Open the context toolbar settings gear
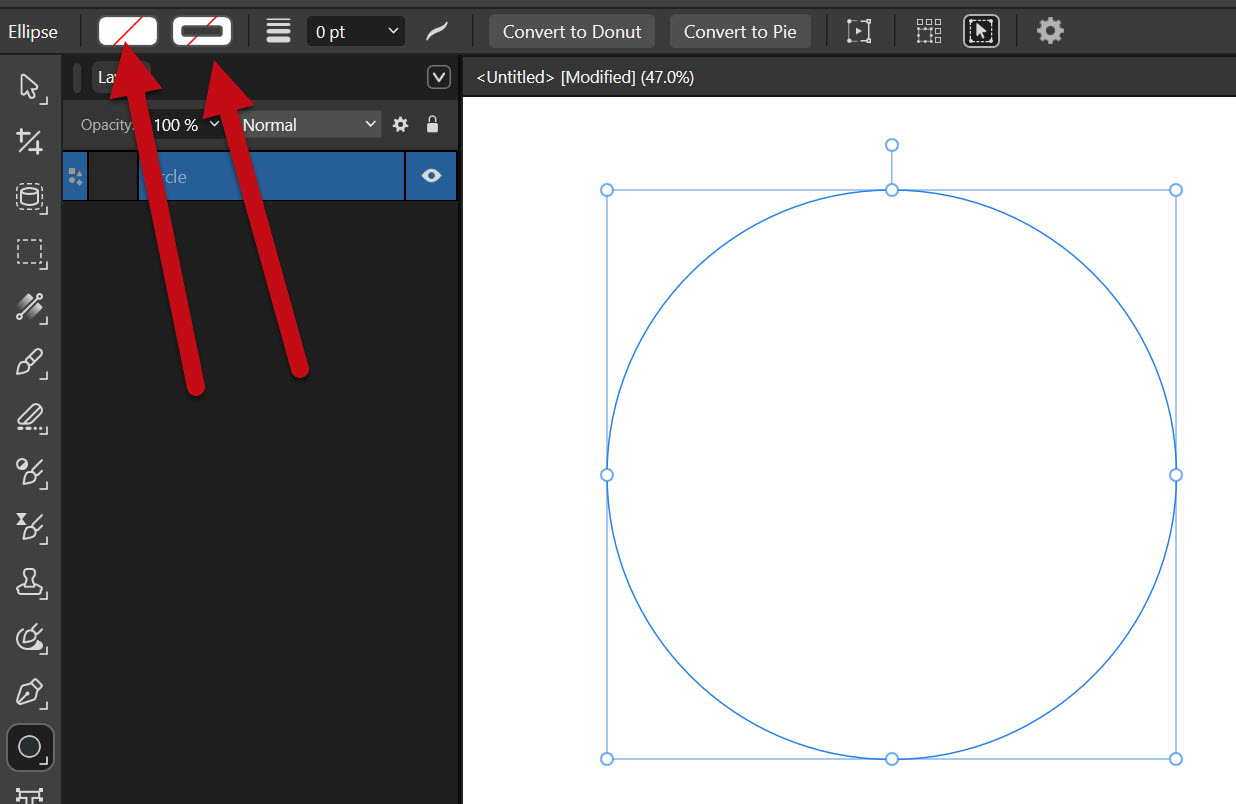The width and height of the screenshot is (1236, 804). [x=1049, y=31]
